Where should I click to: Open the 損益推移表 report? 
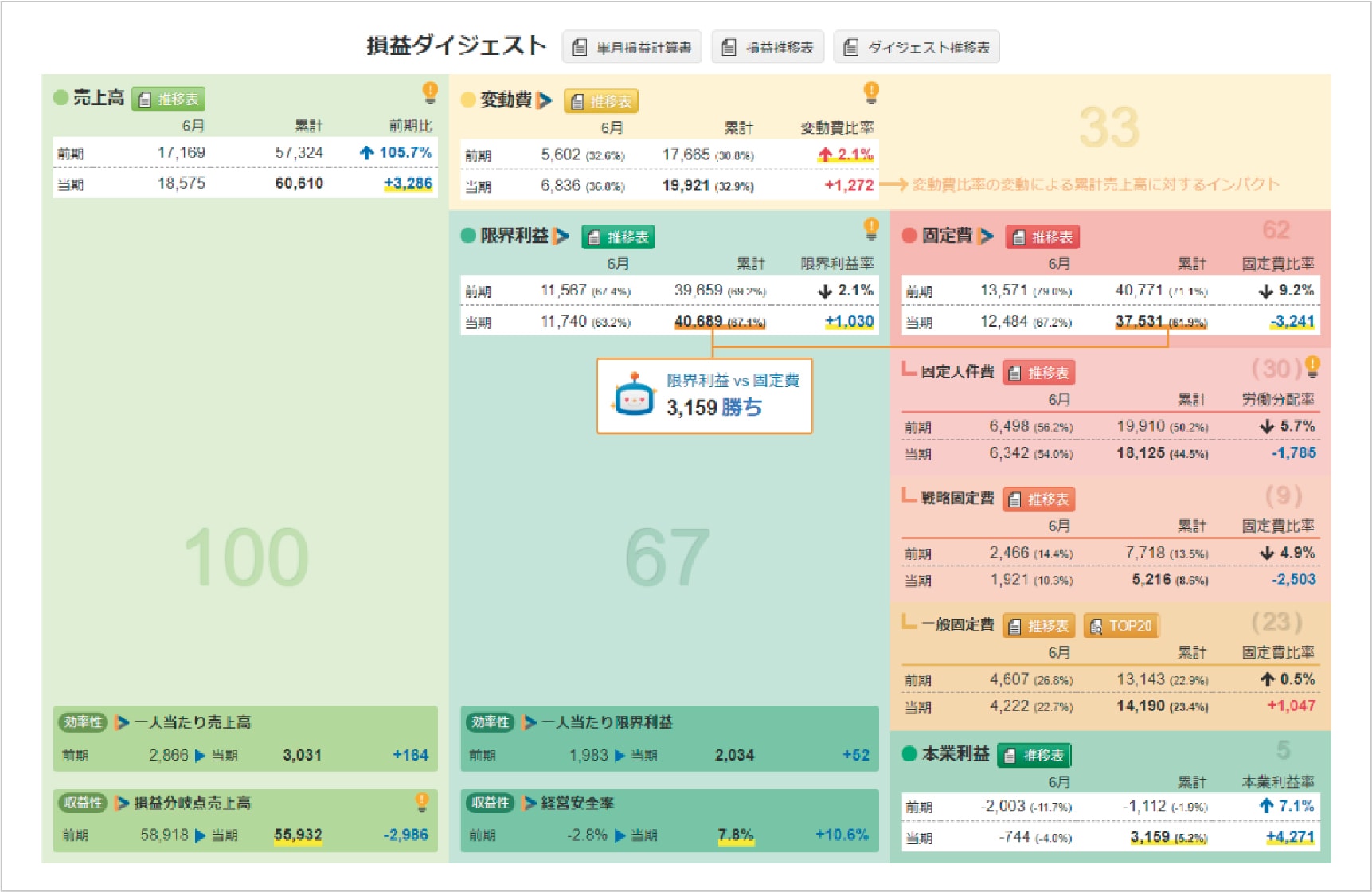[x=768, y=47]
